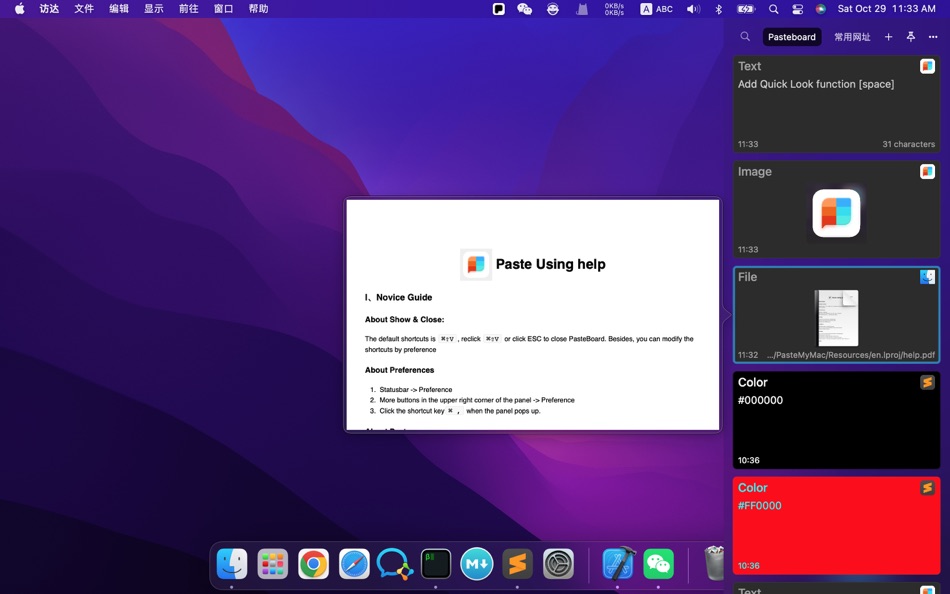Click Sublime icon on #FF0000 Color card
This screenshot has width=950, height=594.
click(x=927, y=488)
